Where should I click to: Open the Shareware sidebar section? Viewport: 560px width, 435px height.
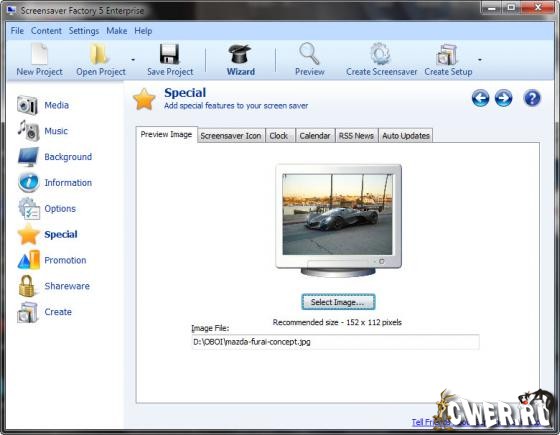pos(54,286)
